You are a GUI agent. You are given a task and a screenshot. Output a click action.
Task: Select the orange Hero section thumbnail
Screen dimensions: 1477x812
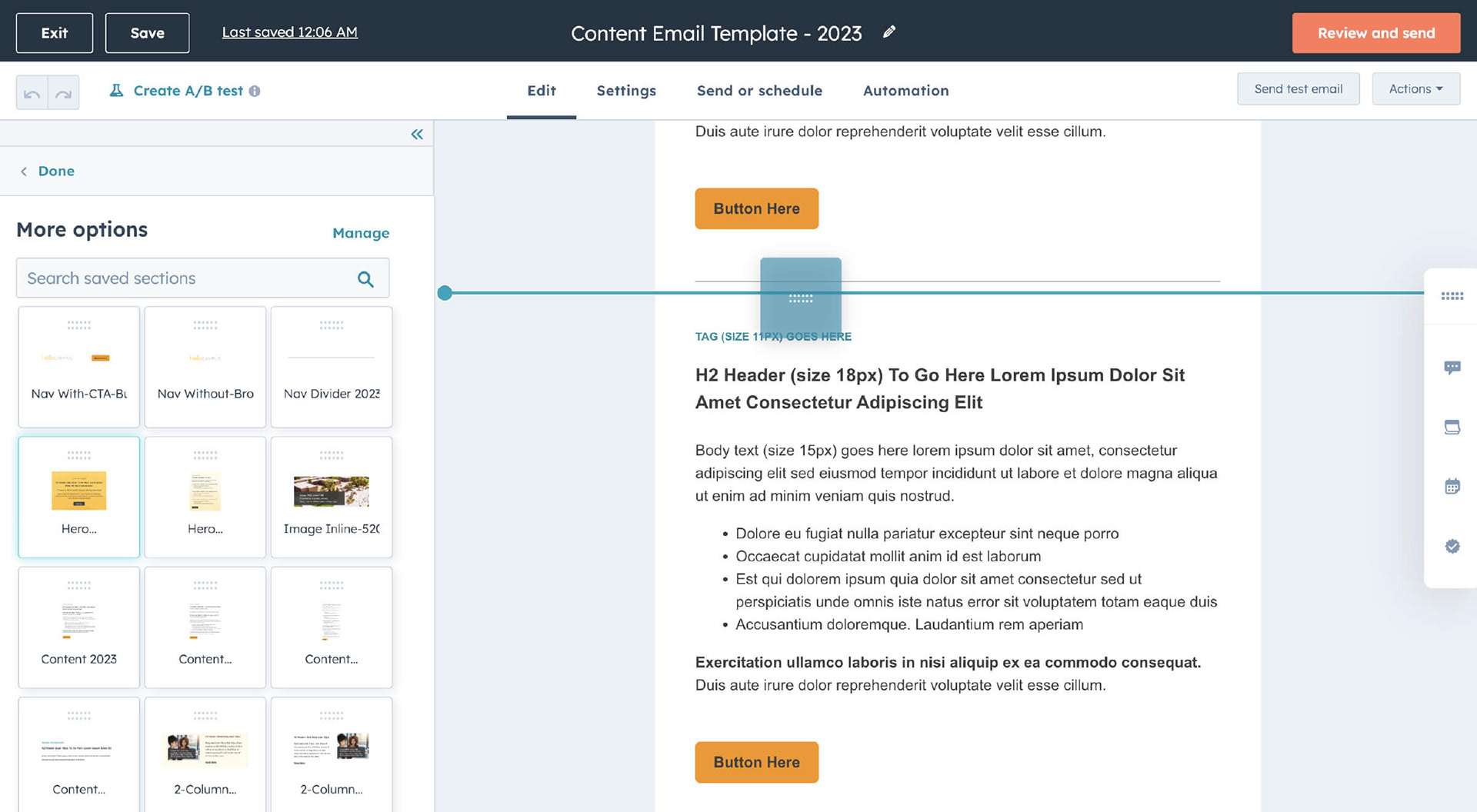pos(78,498)
